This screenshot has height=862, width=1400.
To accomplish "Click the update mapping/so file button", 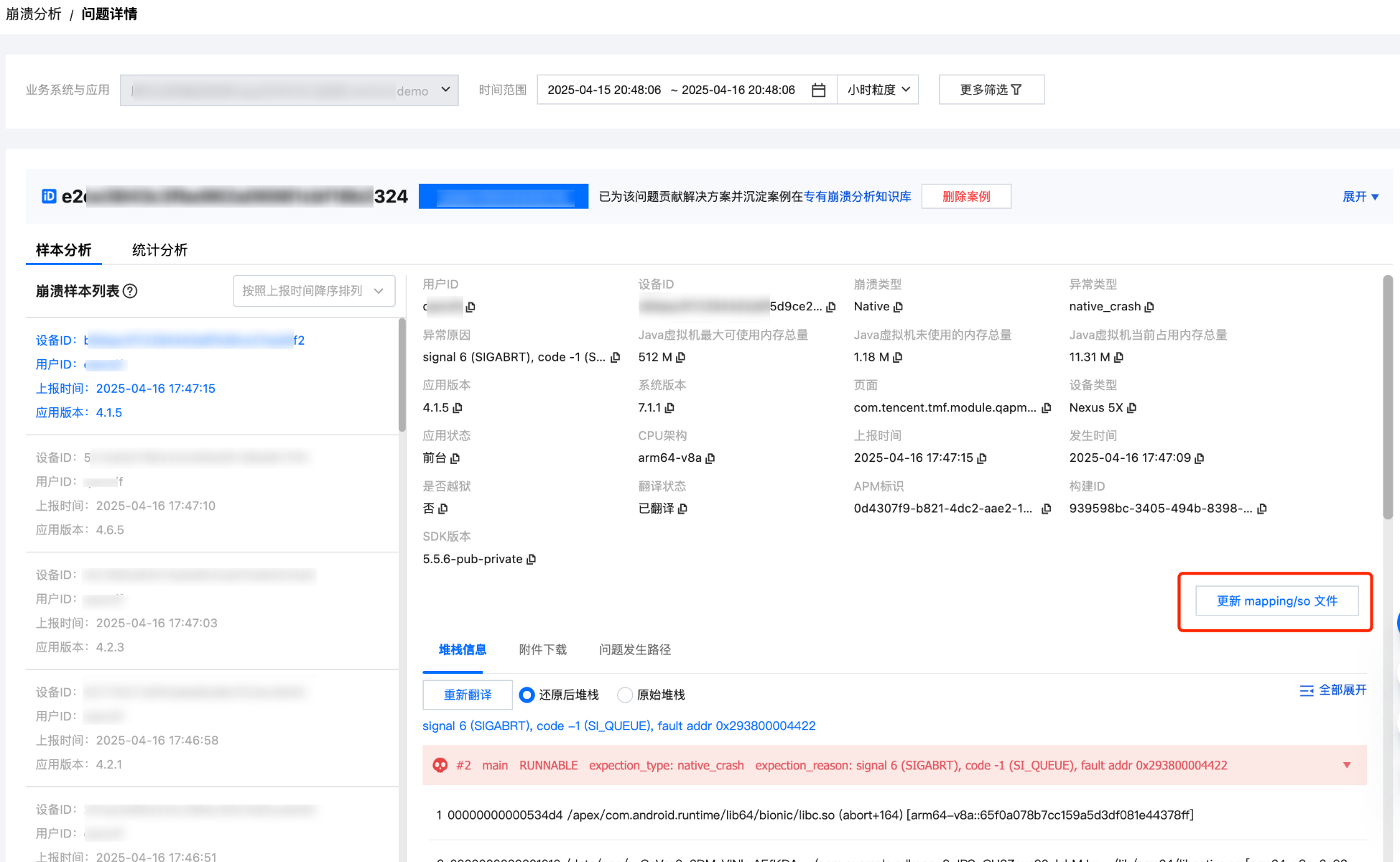I will pos(1276,601).
